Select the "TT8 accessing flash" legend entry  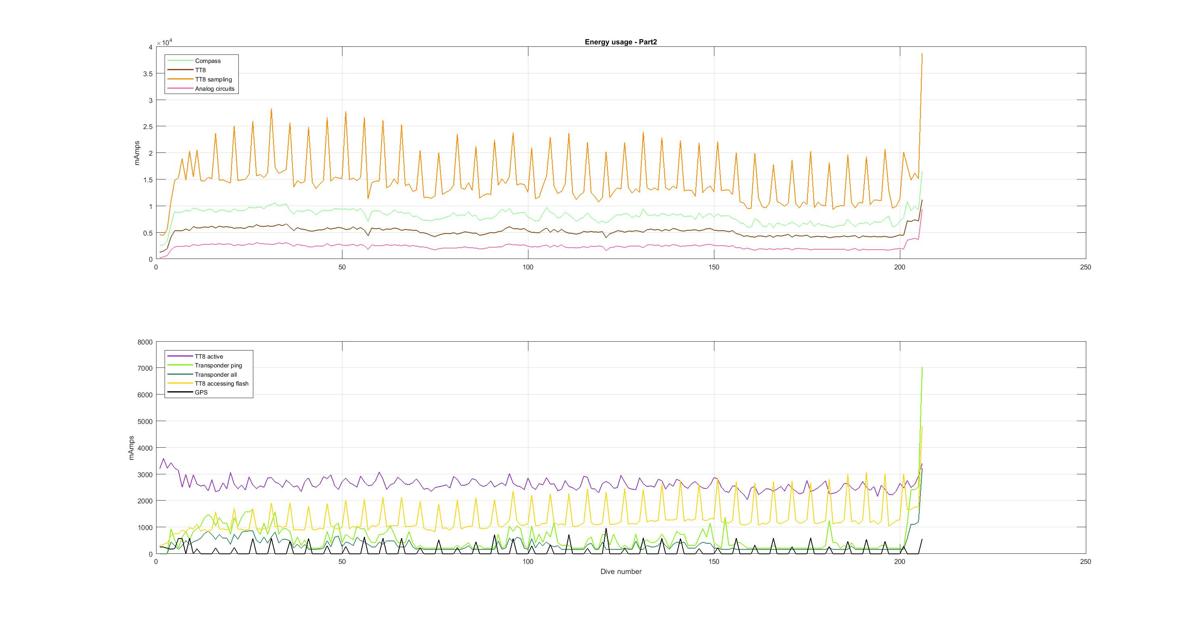210,384
